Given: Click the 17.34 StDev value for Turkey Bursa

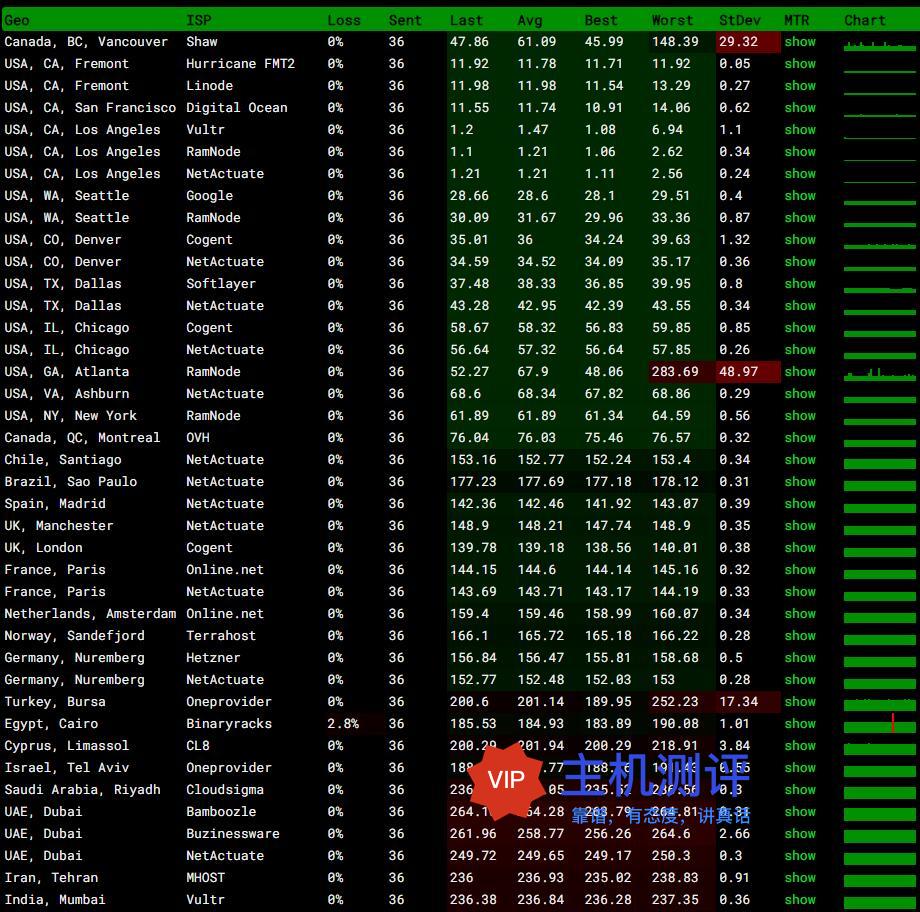Looking at the screenshot, I should point(739,702).
